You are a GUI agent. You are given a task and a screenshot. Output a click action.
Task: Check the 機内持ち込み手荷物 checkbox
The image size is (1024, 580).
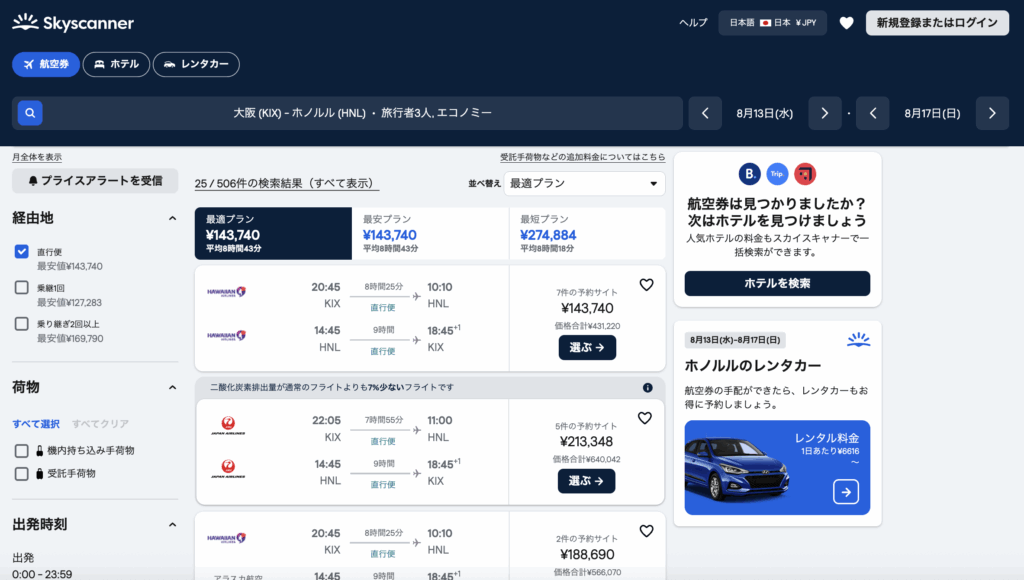pyautogui.click(x=22, y=451)
